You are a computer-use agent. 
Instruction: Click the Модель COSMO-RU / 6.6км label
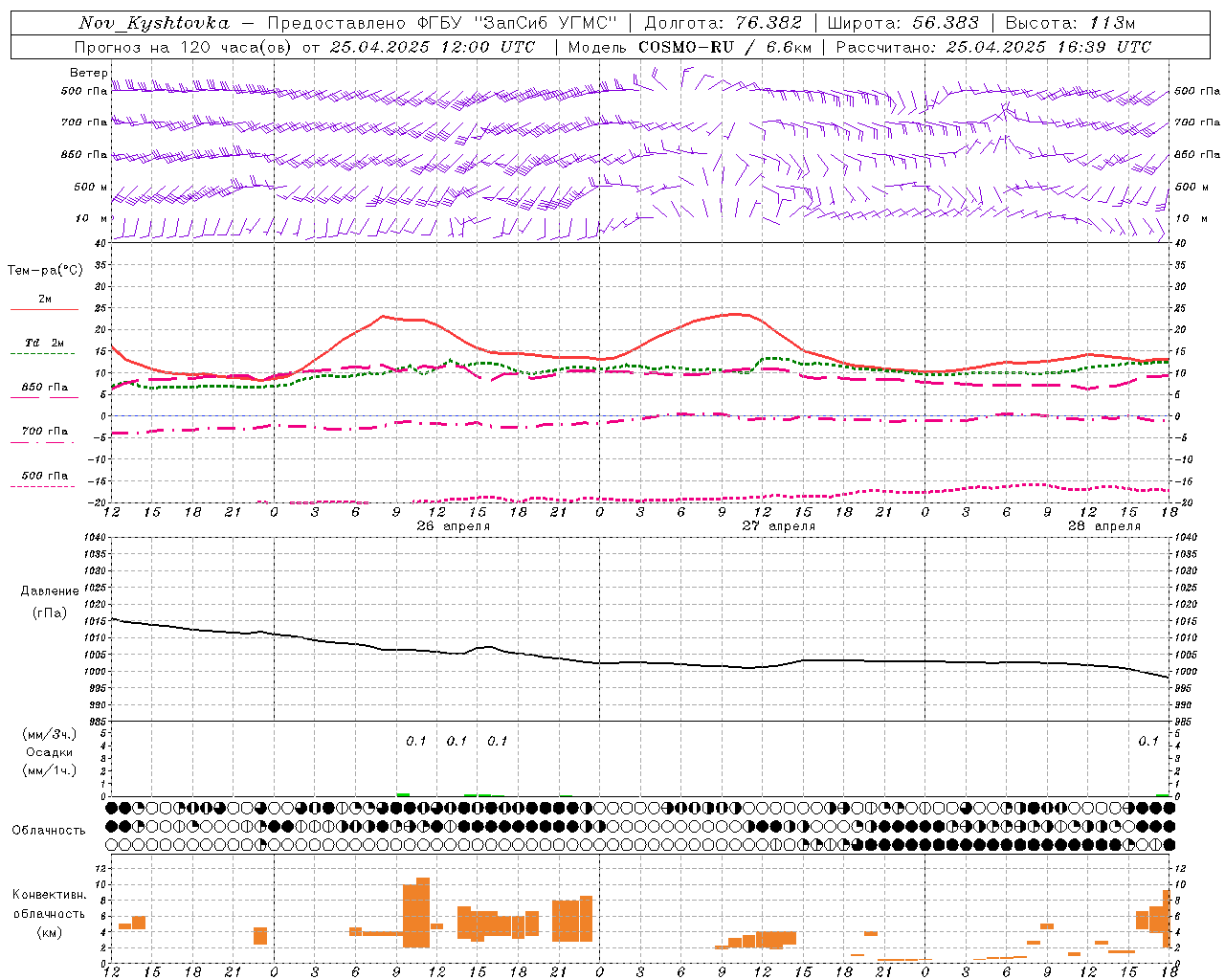[690, 47]
